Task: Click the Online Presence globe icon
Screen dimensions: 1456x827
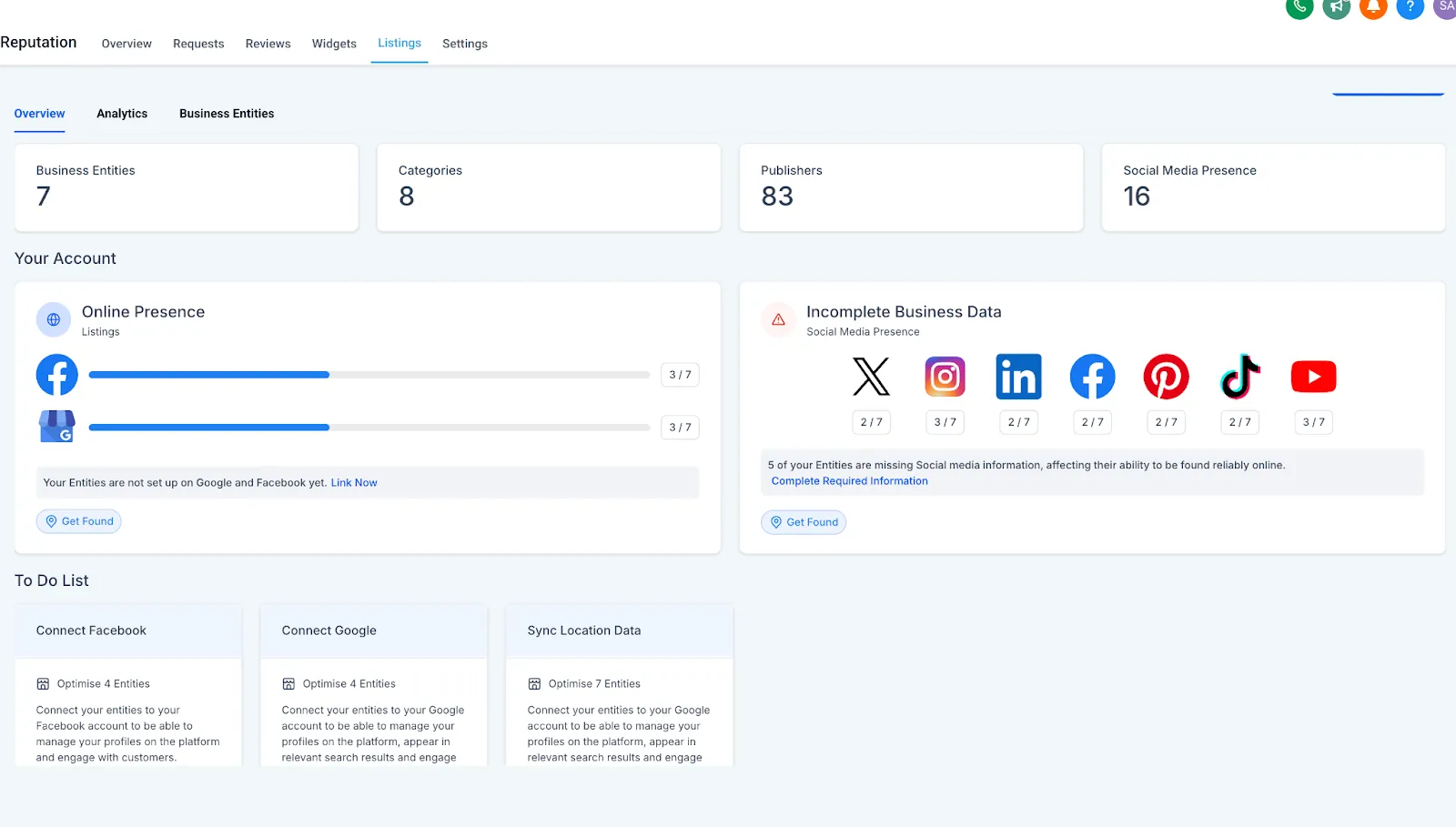Action: pos(54,319)
